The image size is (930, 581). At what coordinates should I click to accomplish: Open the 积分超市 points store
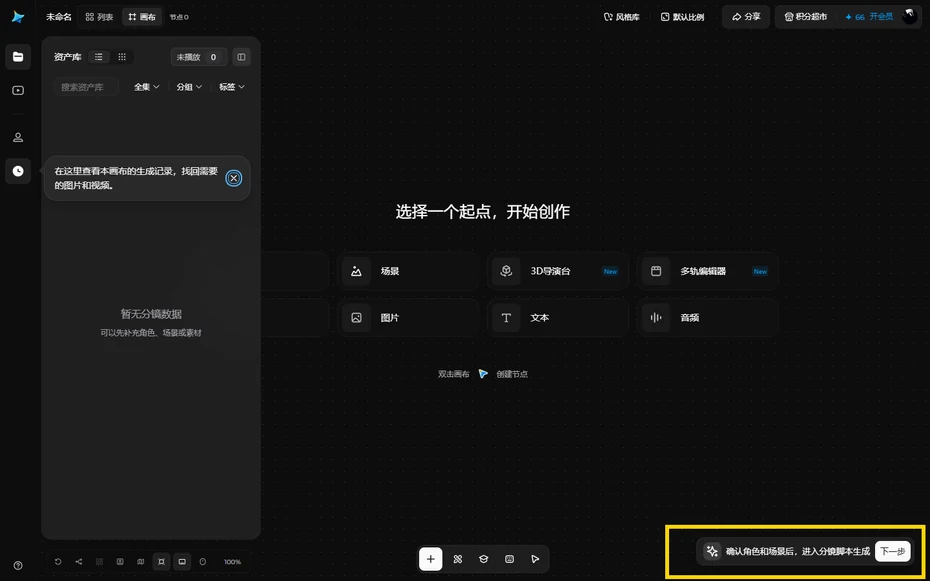(805, 17)
